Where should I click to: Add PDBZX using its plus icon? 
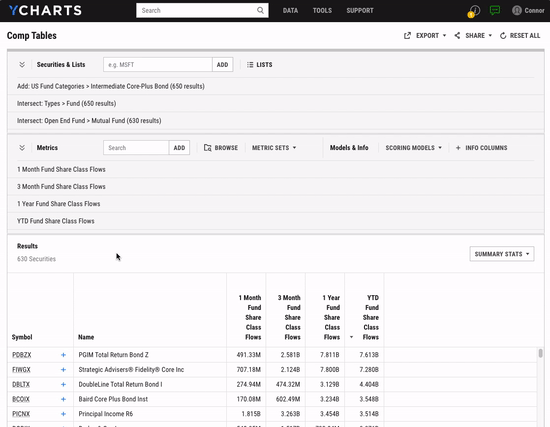tap(63, 355)
